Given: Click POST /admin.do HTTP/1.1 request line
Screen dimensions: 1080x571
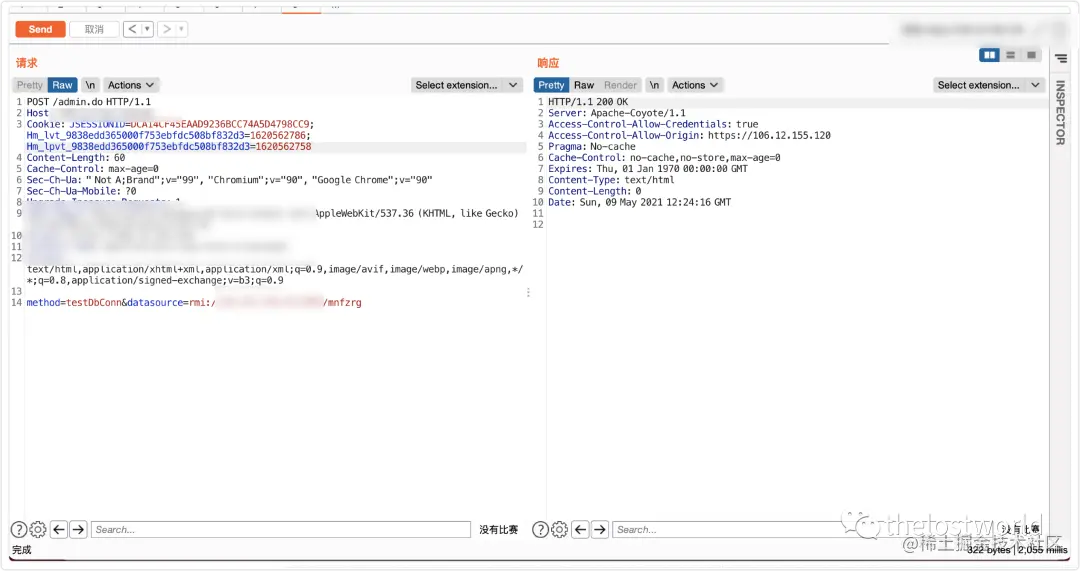Looking at the screenshot, I should (x=89, y=102).
